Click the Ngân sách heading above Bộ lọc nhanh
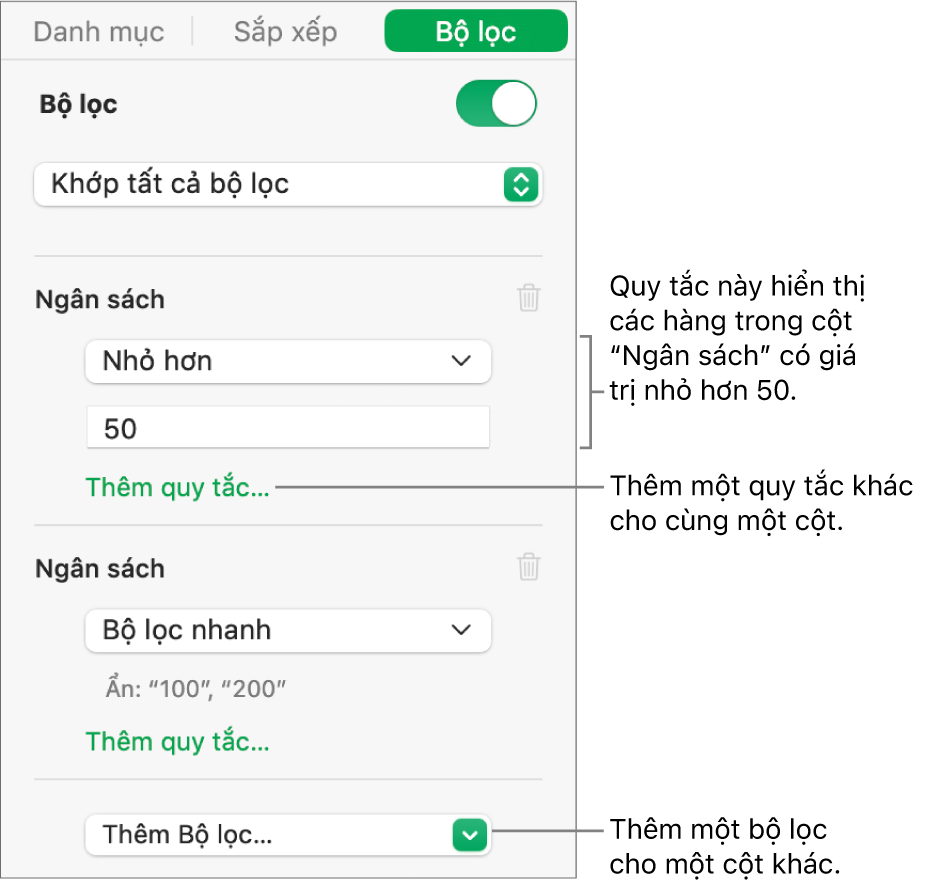This screenshot has width=926, height=889. pos(100,569)
